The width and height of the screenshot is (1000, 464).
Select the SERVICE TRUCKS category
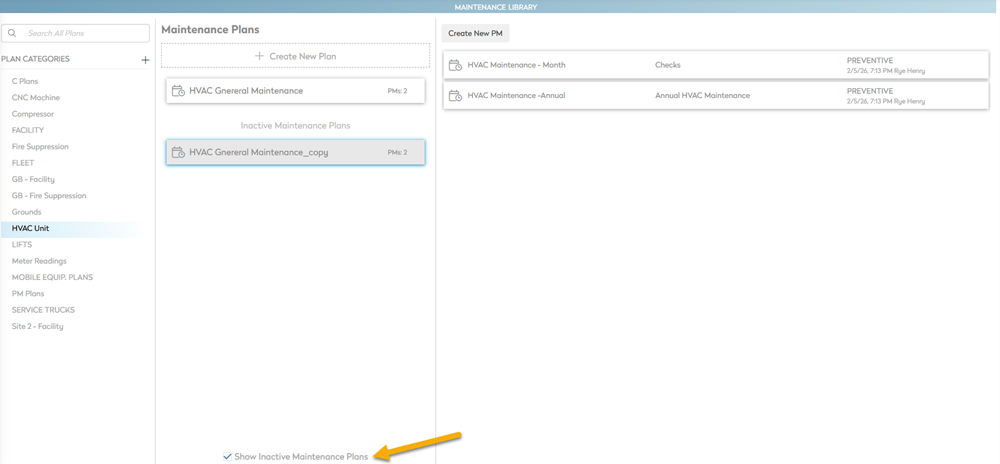(43, 310)
